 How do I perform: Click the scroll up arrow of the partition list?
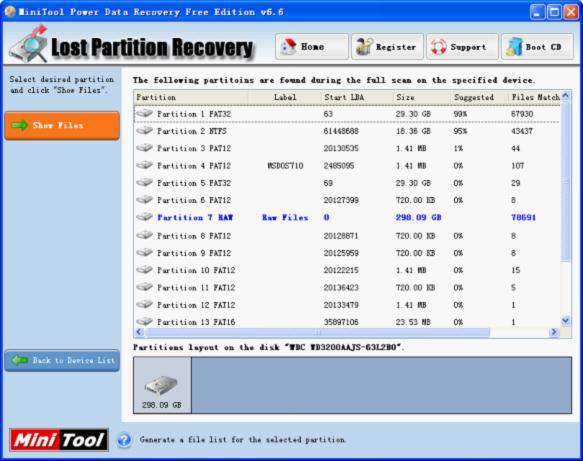click(x=566, y=96)
